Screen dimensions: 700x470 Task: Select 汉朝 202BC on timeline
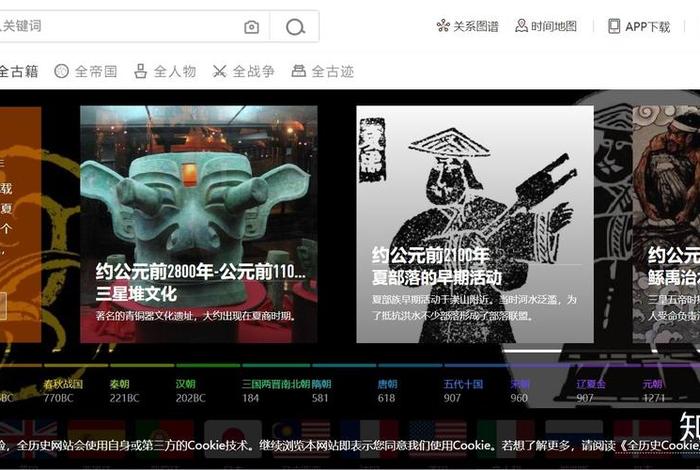point(191,391)
